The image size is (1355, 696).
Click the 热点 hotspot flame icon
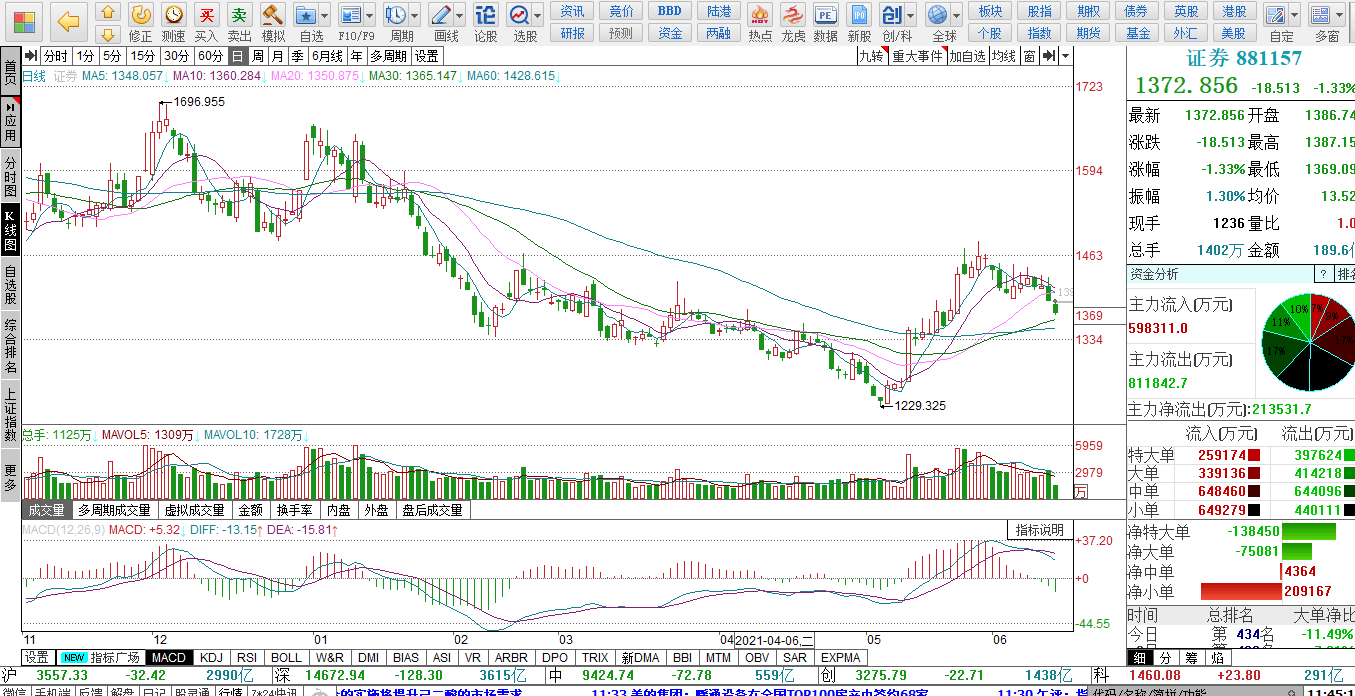click(x=760, y=16)
